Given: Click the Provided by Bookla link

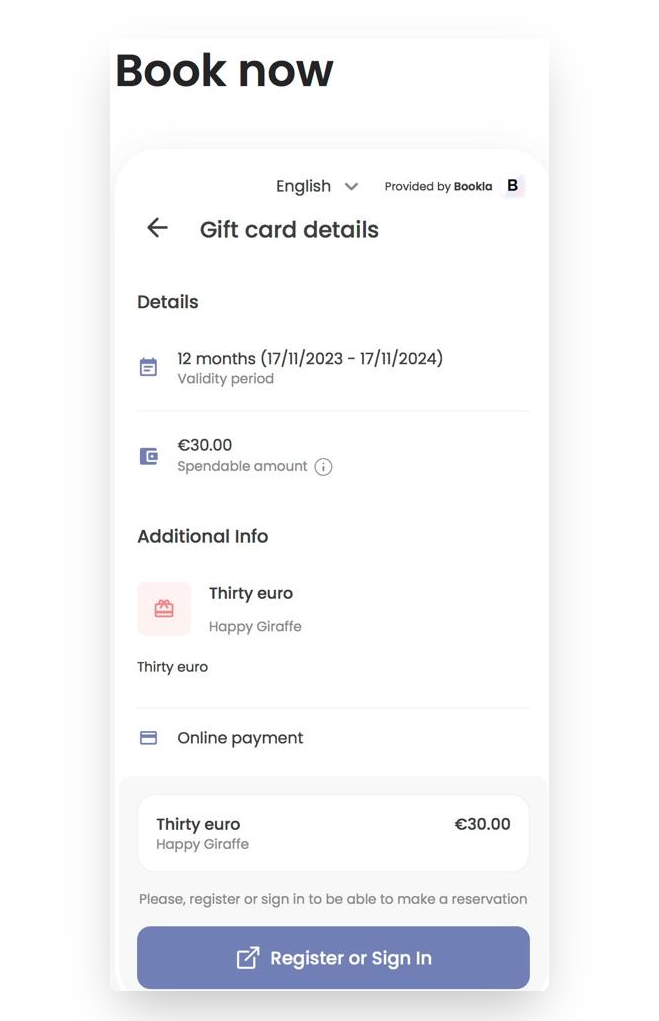Looking at the screenshot, I should (438, 186).
